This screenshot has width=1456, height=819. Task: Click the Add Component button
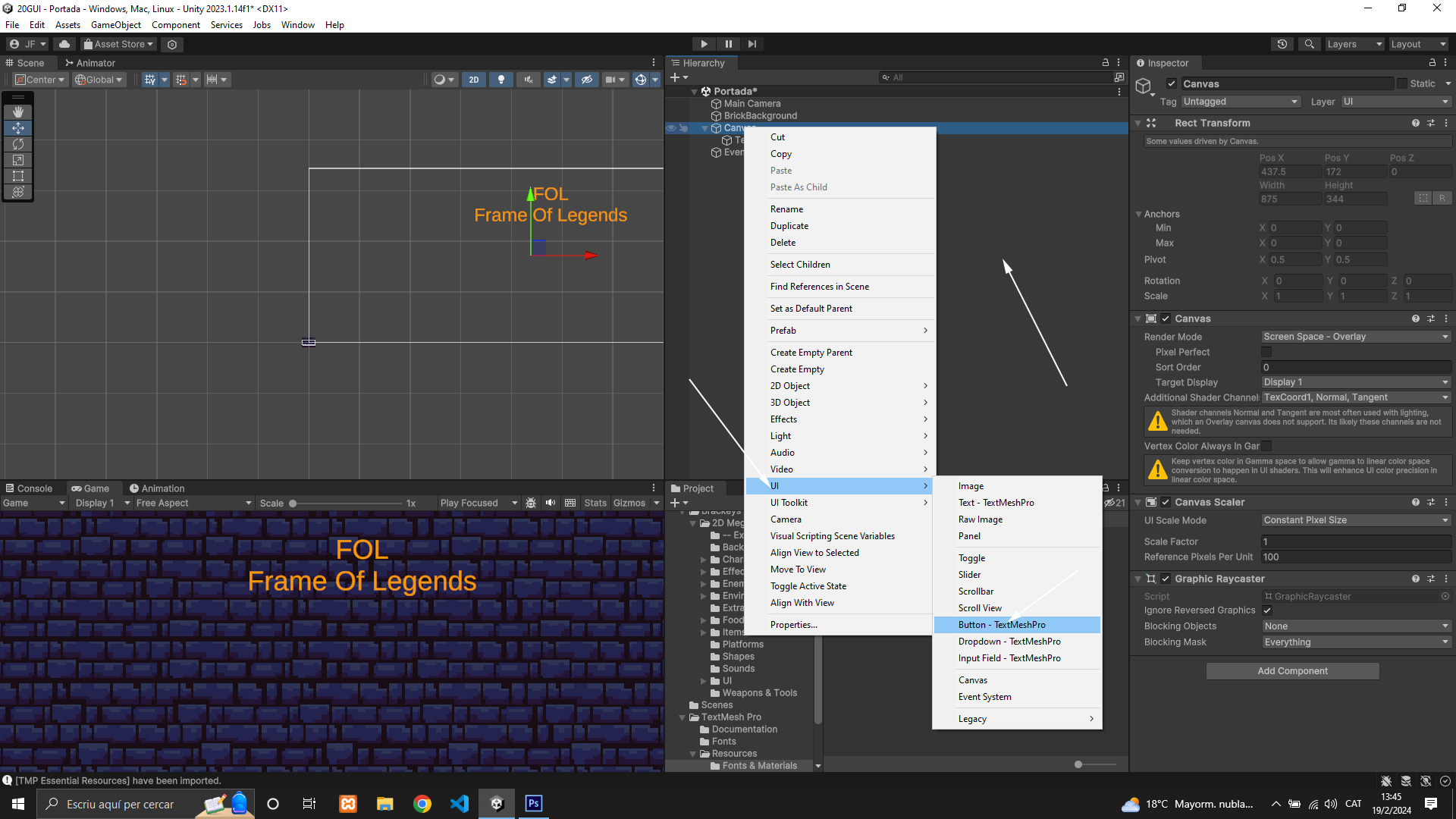1292,671
